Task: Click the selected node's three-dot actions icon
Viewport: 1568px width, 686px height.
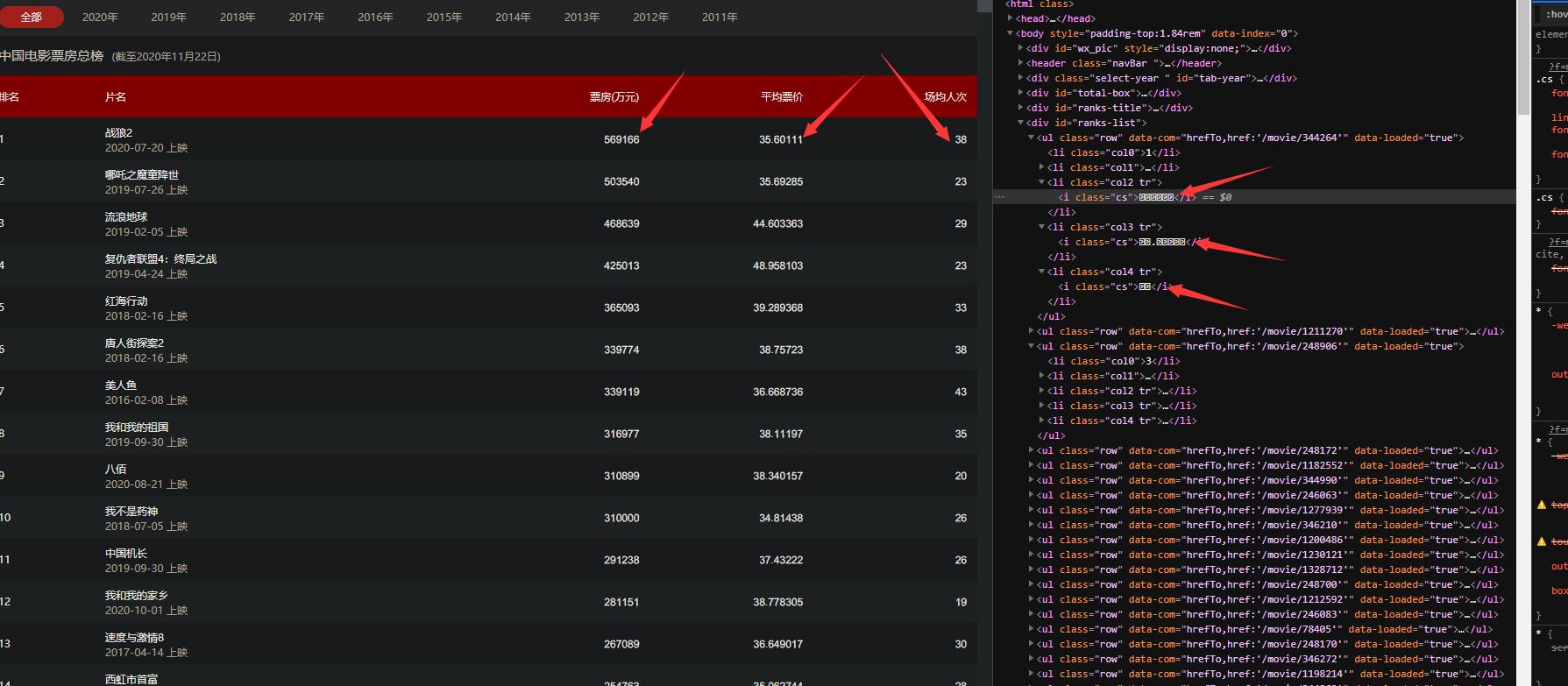Action: click(999, 197)
